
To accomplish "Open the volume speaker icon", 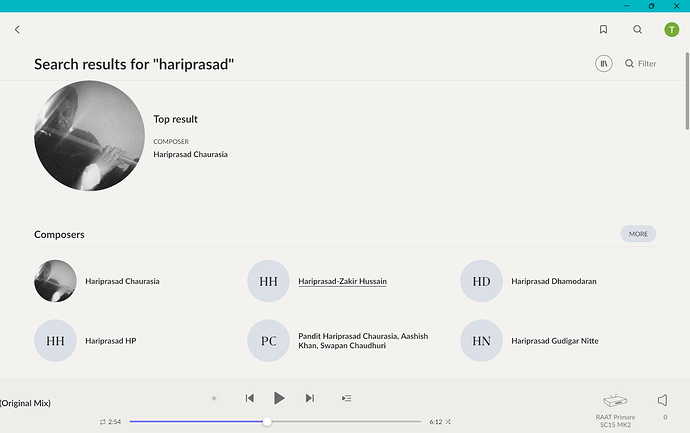I will [663, 400].
